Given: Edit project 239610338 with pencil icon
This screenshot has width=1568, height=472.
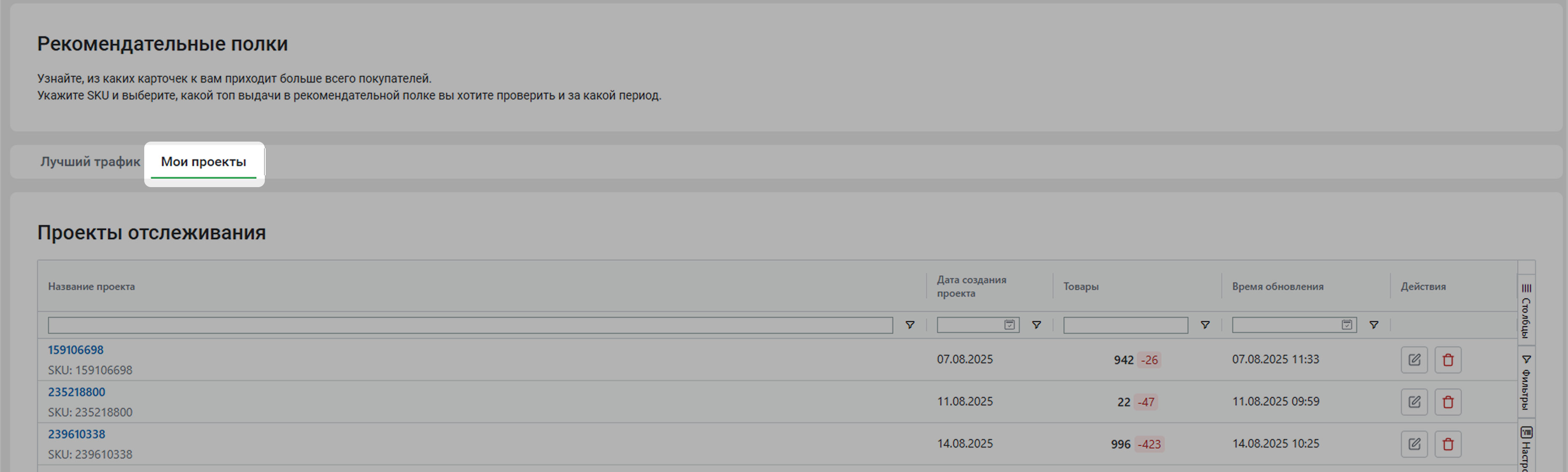Looking at the screenshot, I should tap(1414, 444).
